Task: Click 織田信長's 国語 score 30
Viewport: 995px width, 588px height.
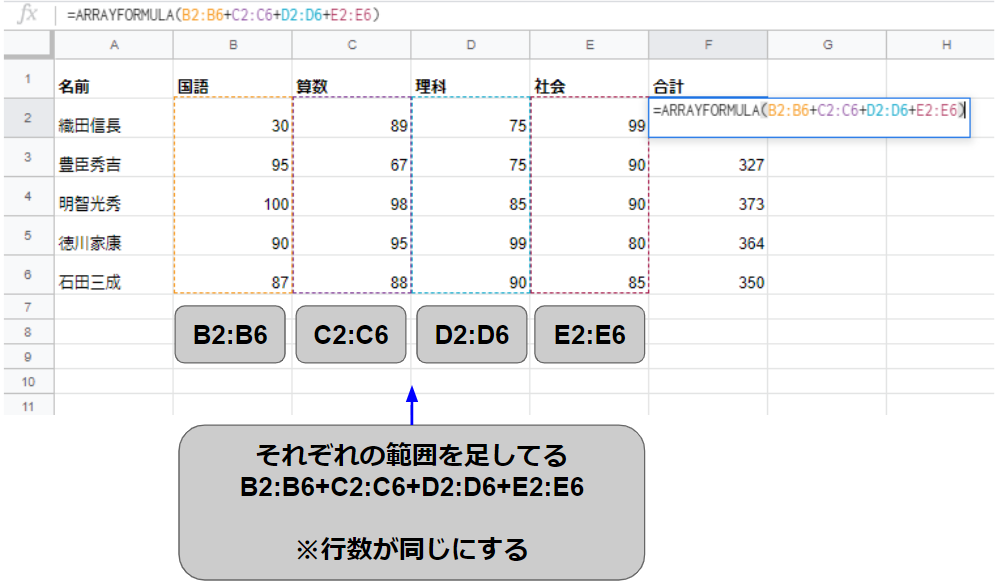Action: pos(233,118)
